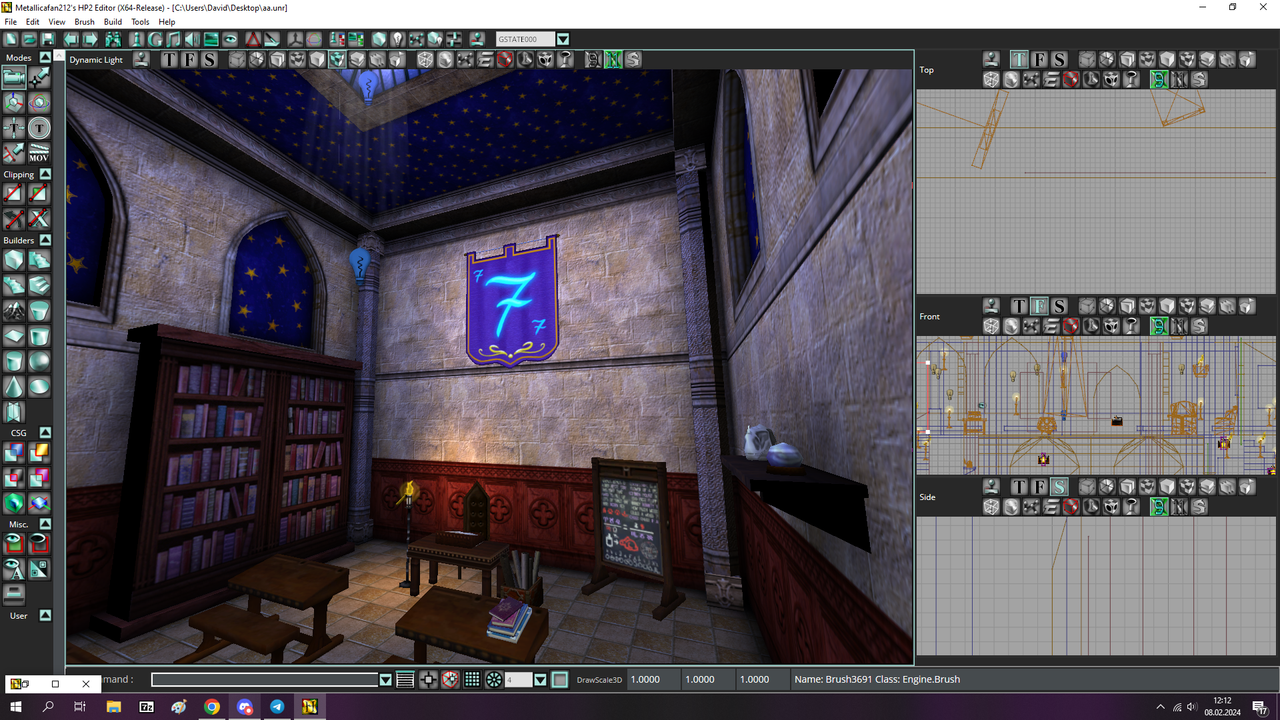Screen dimensions: 1280x720
Task: Click the red triangle 2D shape editor icon
Action: [253, 39]
